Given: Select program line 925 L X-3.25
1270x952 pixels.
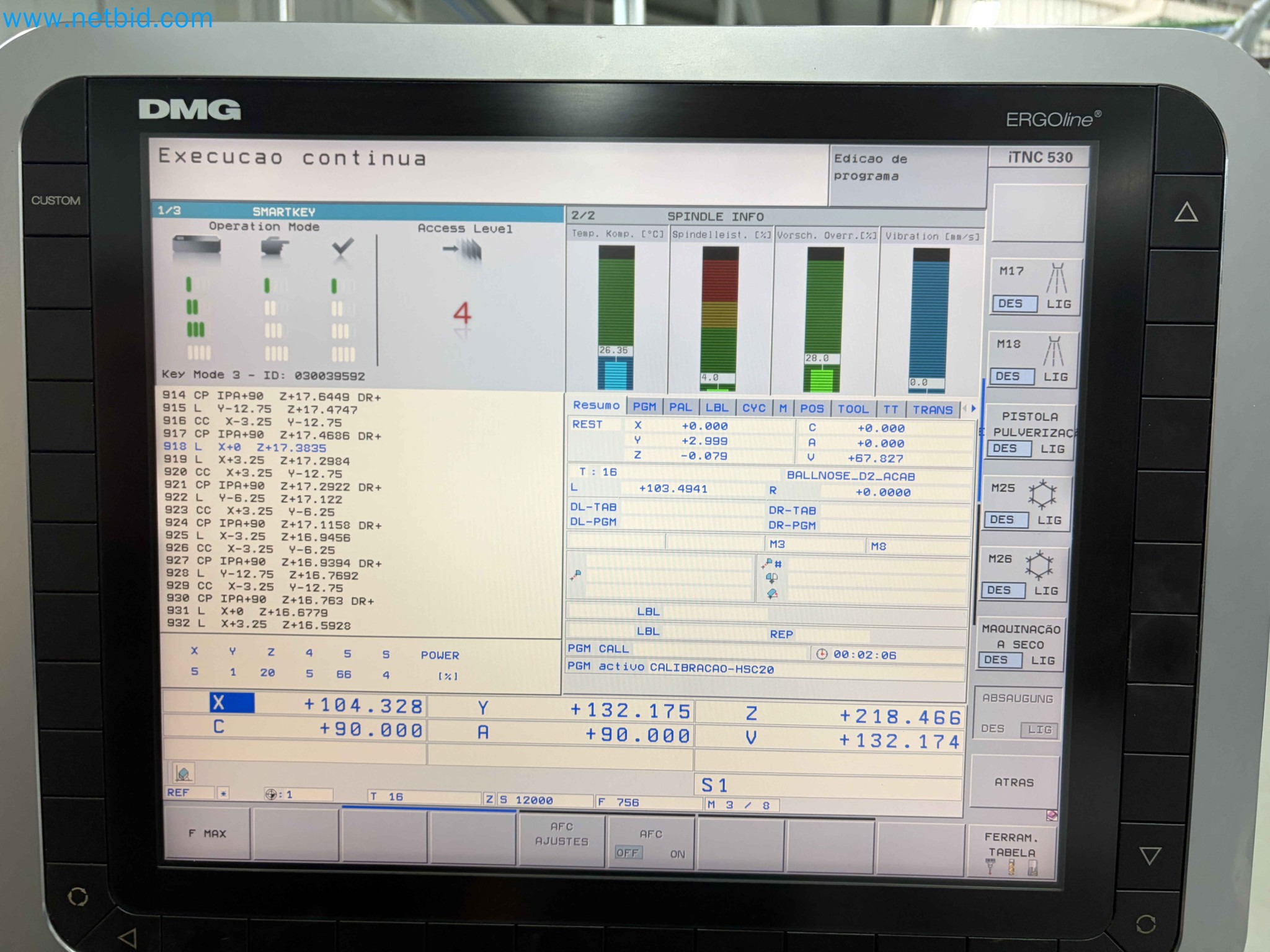Looking at the screenshot, I should coord(258,536).
